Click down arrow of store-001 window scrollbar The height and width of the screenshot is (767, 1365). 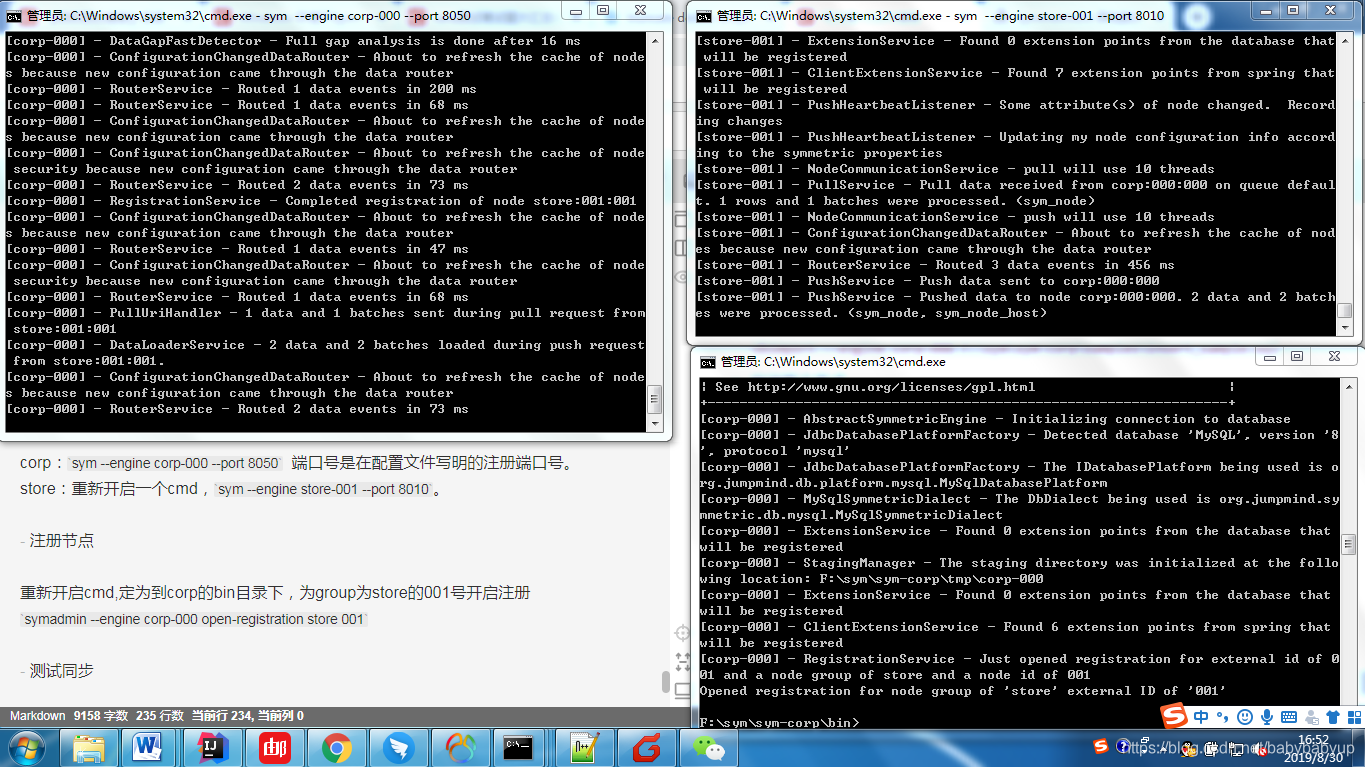tap(1344, 328)
